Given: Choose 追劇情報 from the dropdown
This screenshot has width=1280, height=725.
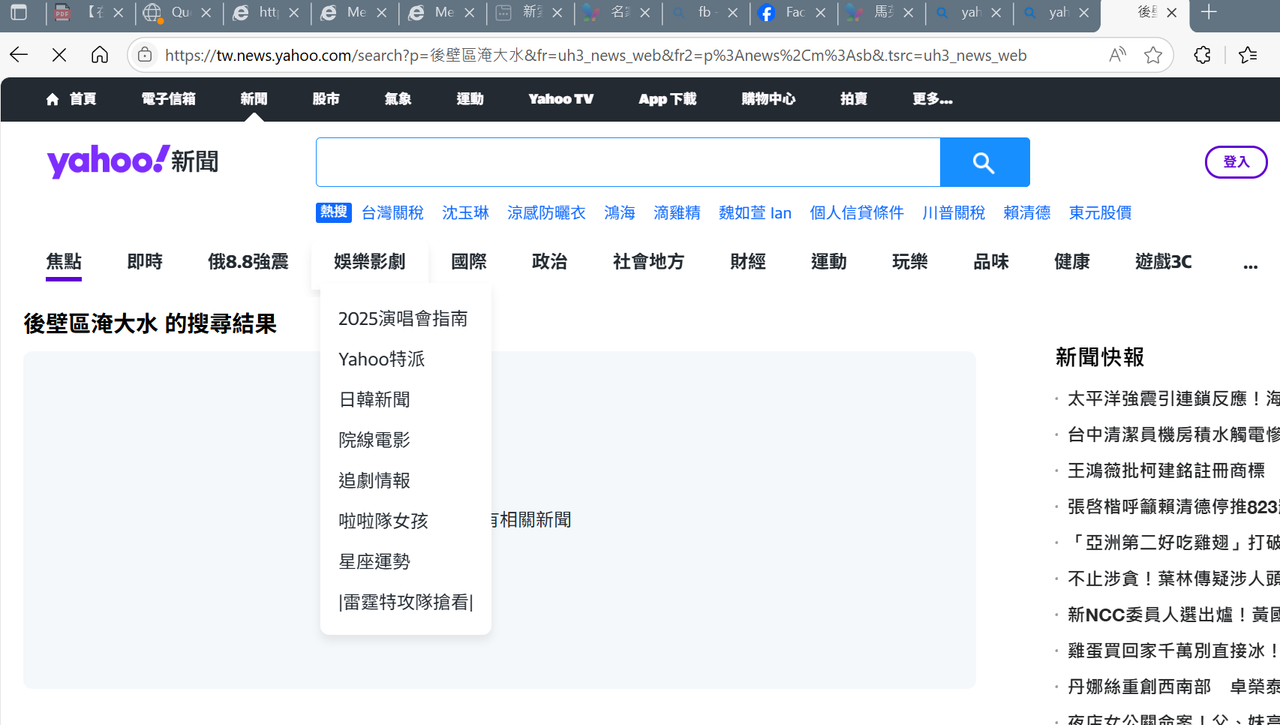Looking at the screenshot, I should point(374,481).
